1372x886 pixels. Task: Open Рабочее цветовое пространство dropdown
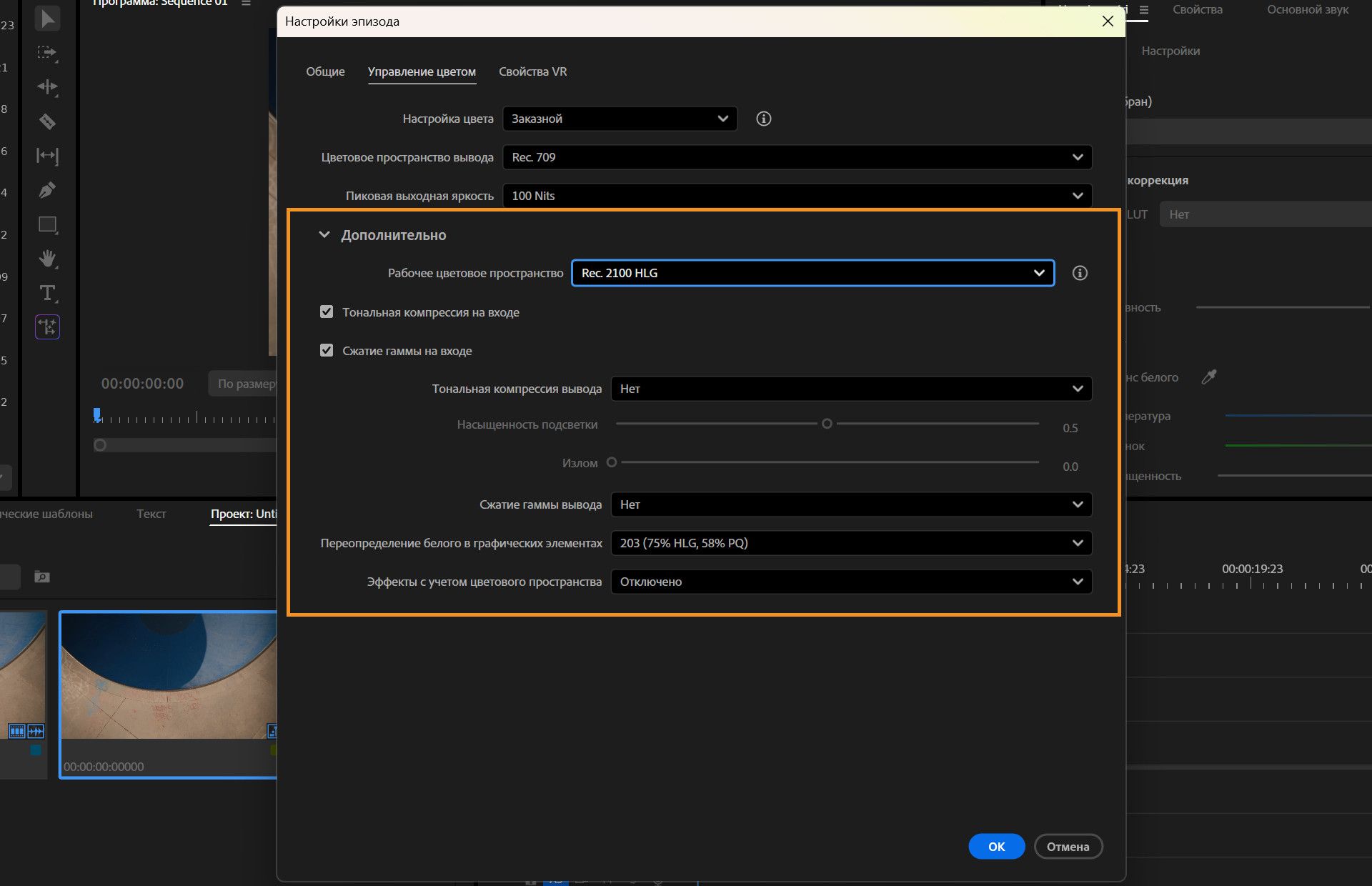click(812, 273)
